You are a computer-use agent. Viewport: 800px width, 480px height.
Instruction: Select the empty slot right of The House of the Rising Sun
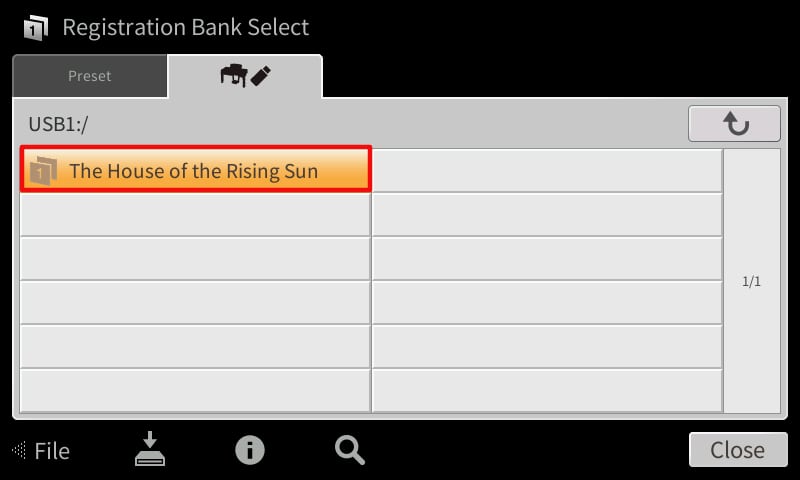546,170
